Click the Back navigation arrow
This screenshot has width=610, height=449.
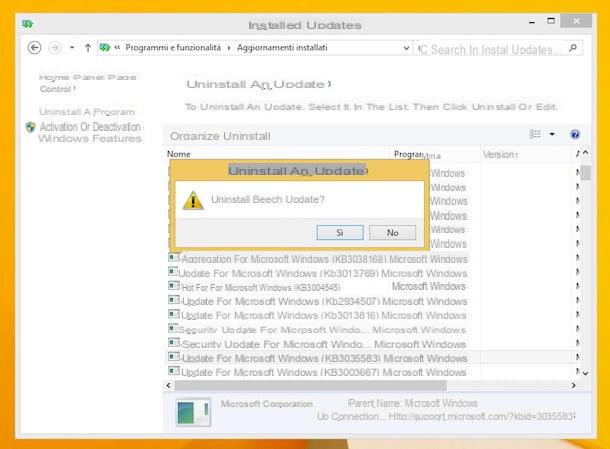(35, 47)
